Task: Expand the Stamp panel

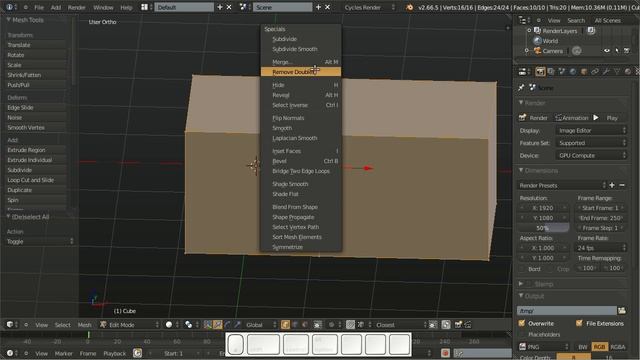Action: click(x=521, y=284)
